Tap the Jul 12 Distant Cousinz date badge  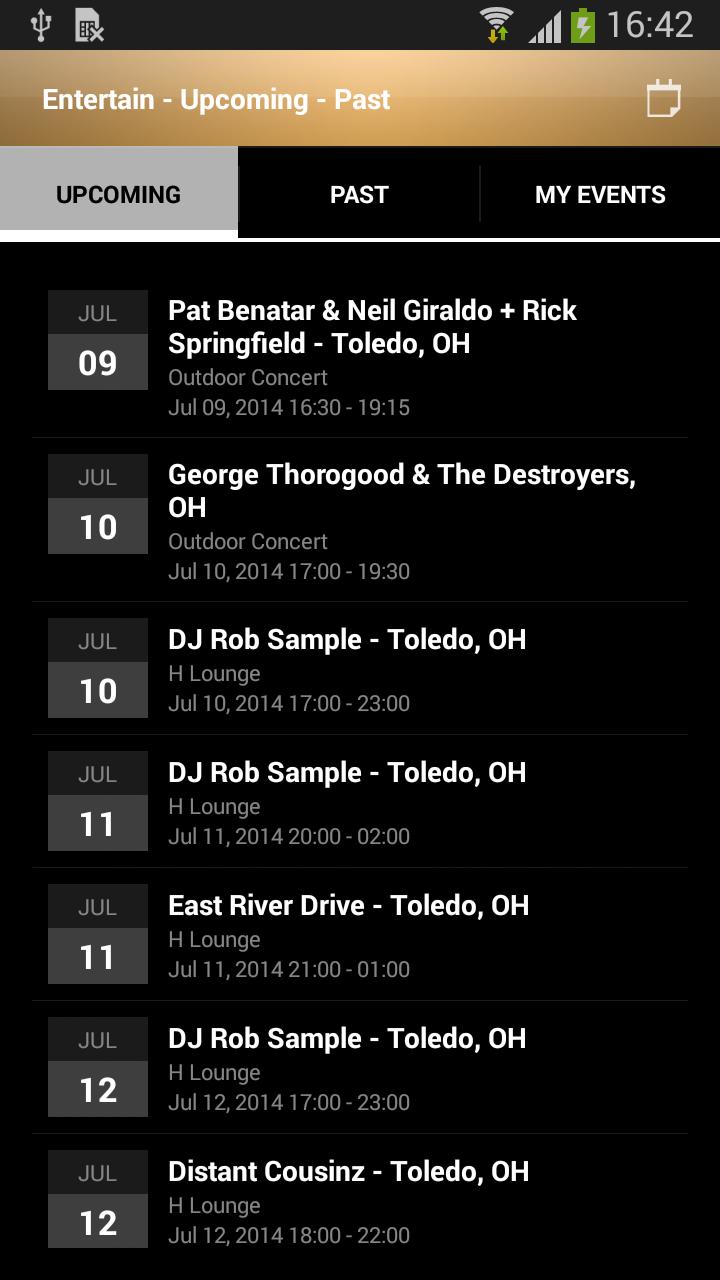98,1200
